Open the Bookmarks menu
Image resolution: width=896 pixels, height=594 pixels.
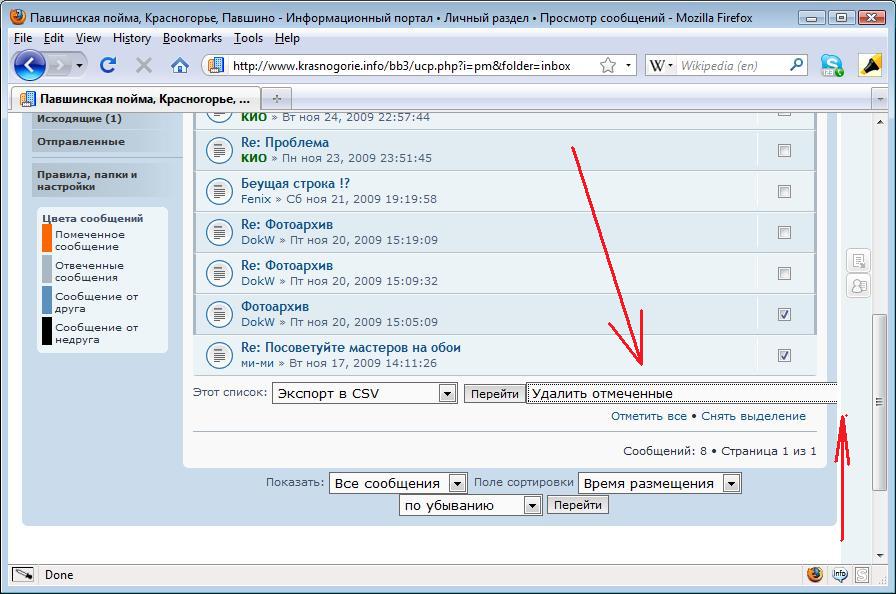point(192,38)
